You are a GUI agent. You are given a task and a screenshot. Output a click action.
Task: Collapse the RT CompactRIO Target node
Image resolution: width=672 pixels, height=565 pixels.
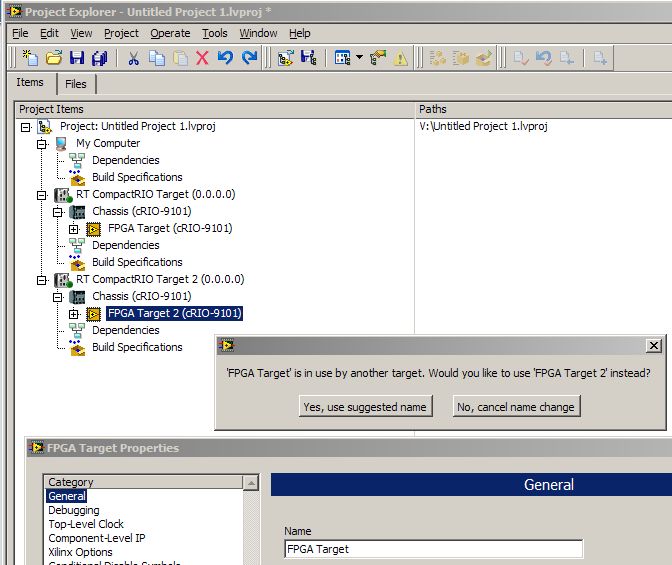click(x=42, y=195)
